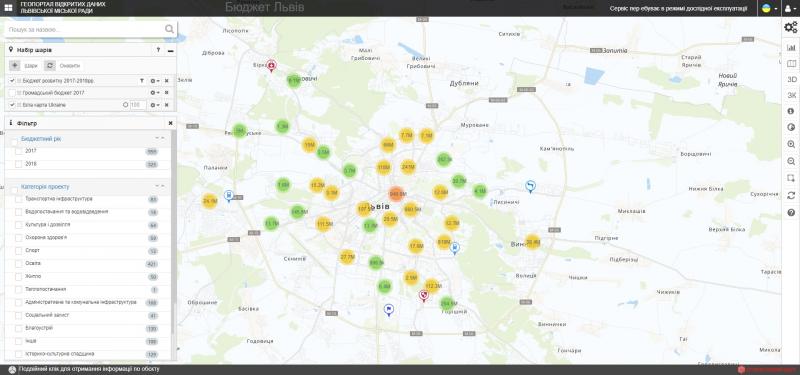Click the Шари button label

pyautogui.click(x=31, y=66)
